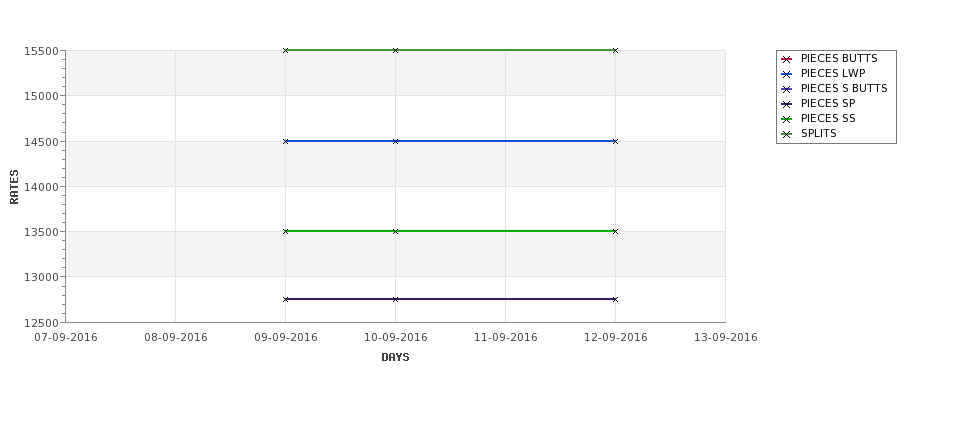Screen dimensions: 975x429
Task: Click the PIECES S BUTTS legend marker
Action: [x=787, y=89]
